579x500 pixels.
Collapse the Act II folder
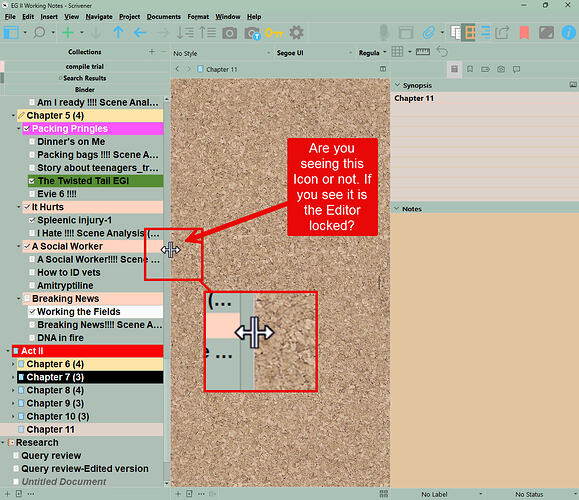(8, 351)
